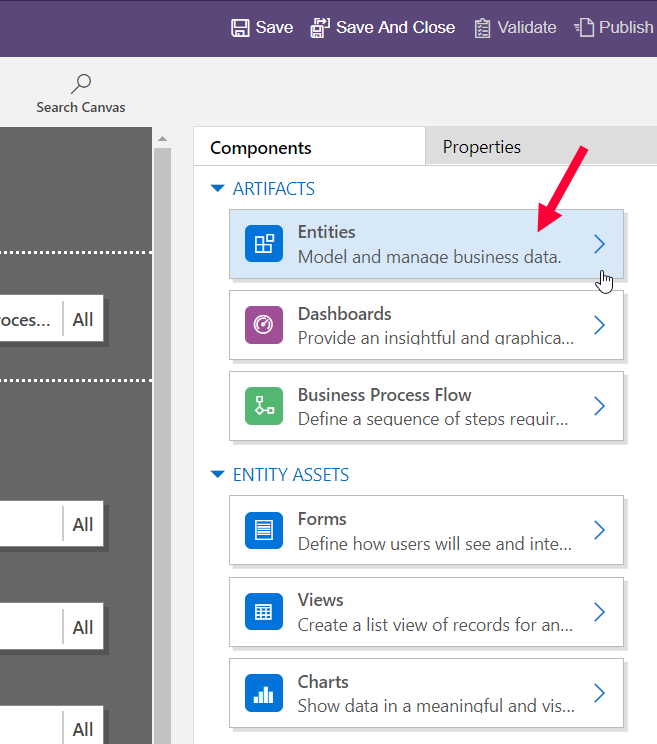
Task: Click the Validate button
Action: tap(515, 28)
